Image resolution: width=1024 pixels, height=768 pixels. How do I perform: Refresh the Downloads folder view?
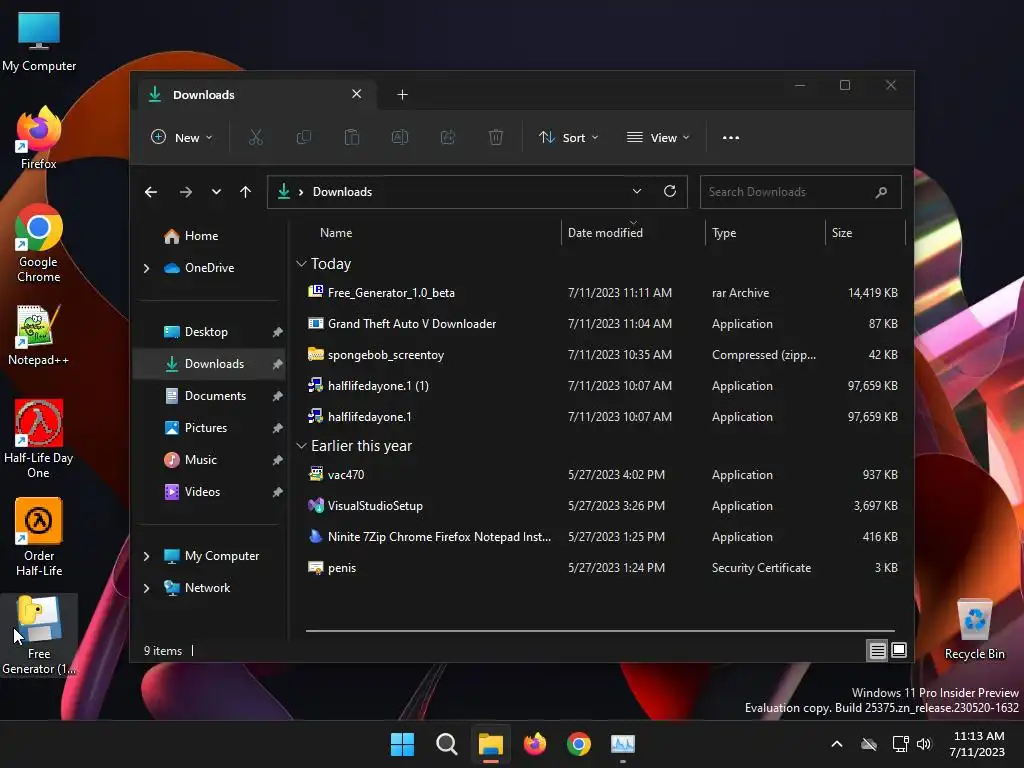tap(669, 191)
